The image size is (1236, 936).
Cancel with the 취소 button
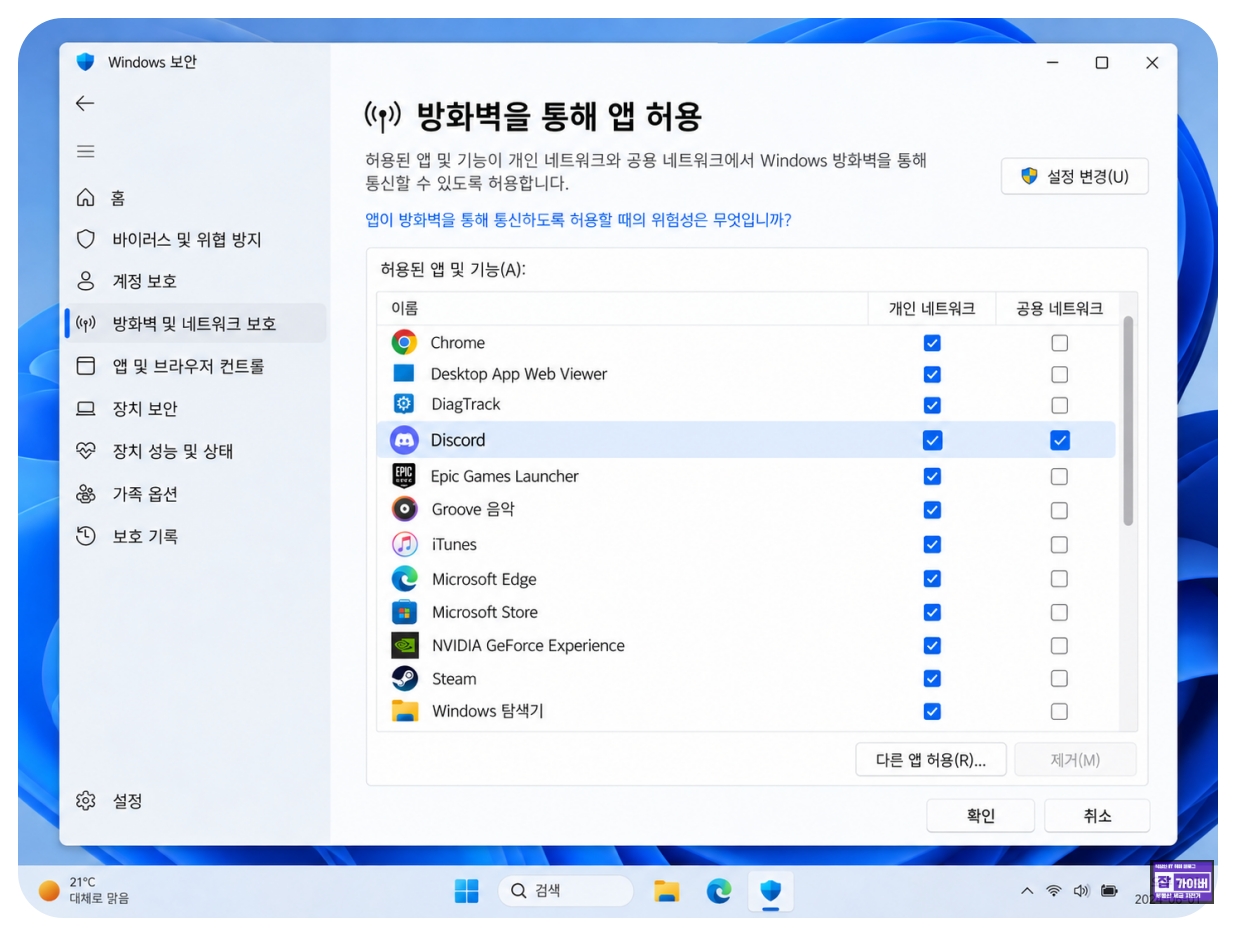coord(1097,815)
